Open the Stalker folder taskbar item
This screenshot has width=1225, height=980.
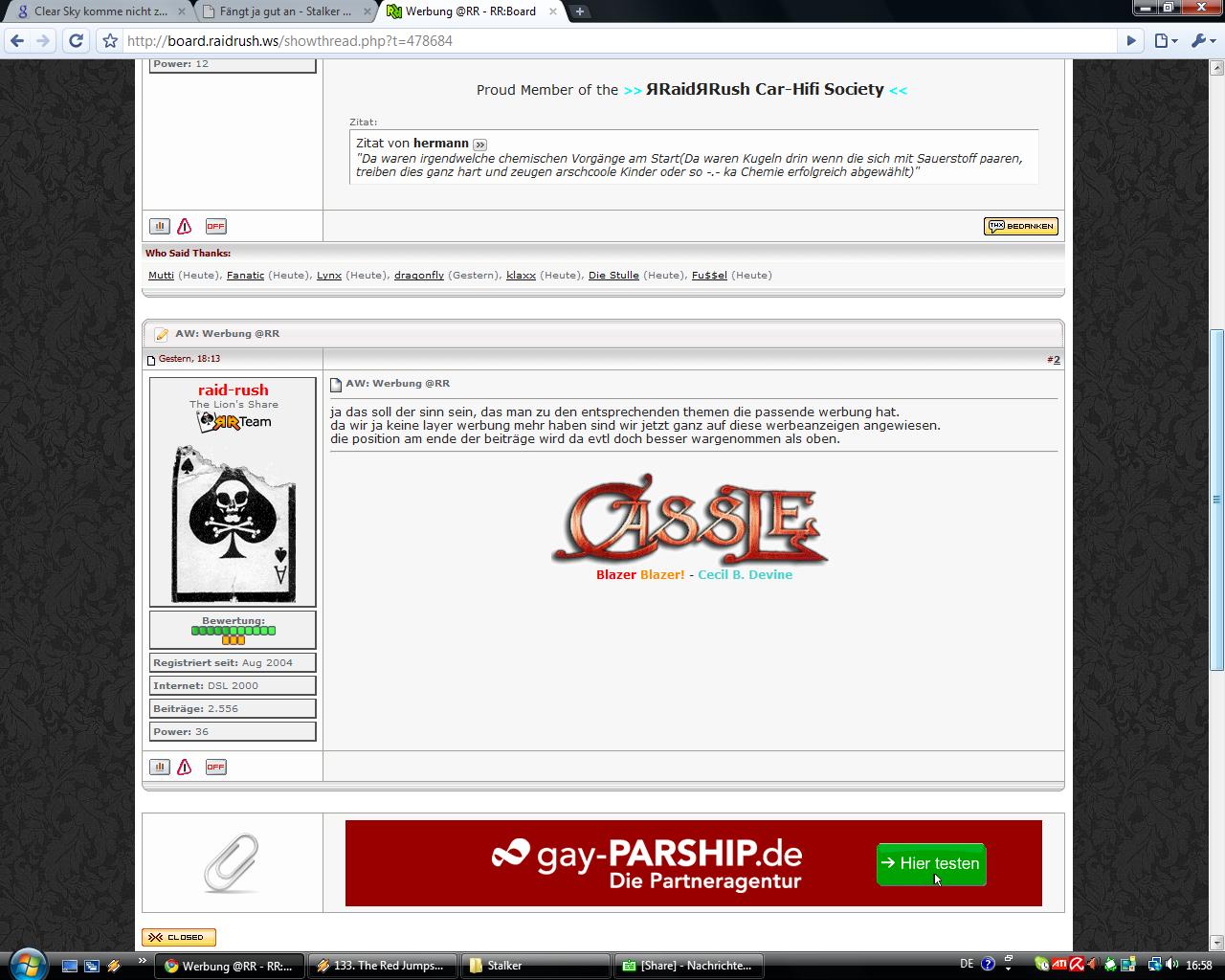(x=536, y=966)
